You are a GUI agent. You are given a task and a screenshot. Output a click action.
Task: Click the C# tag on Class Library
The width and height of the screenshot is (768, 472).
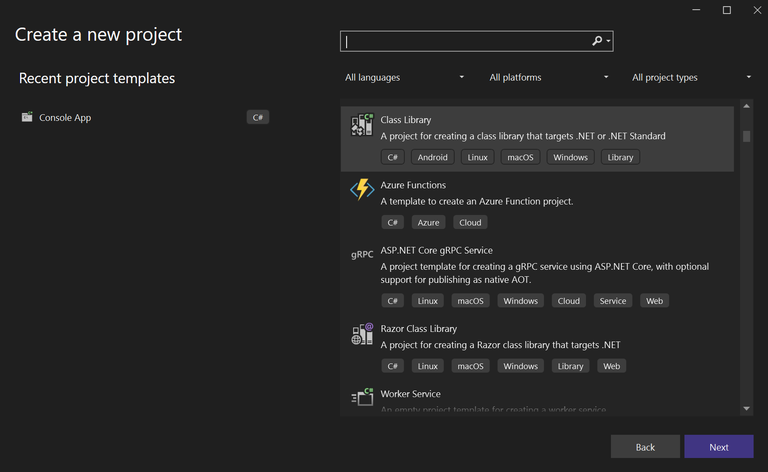point(392,157)
